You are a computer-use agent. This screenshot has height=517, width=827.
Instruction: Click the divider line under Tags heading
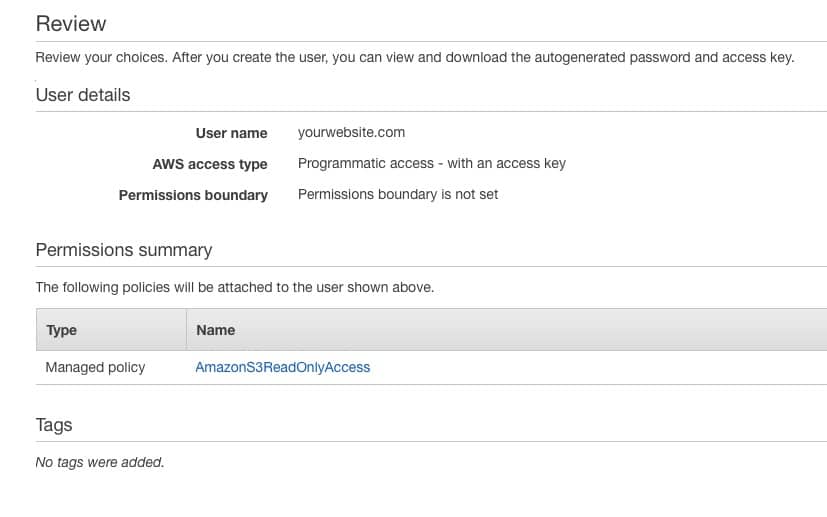(431, 442)
